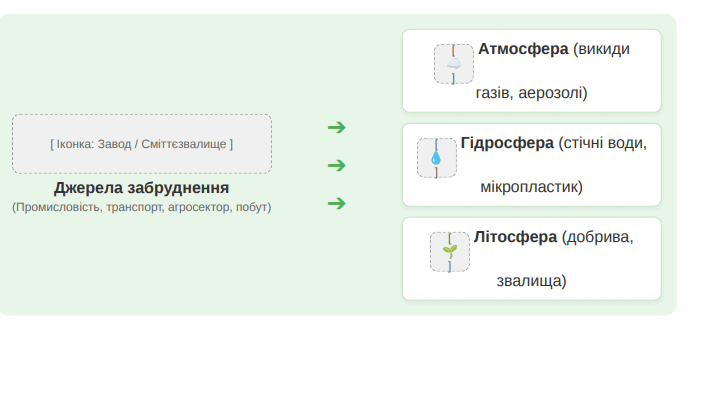Click the text (стічні води,
The image size is (704, 415).
(603, 143)
